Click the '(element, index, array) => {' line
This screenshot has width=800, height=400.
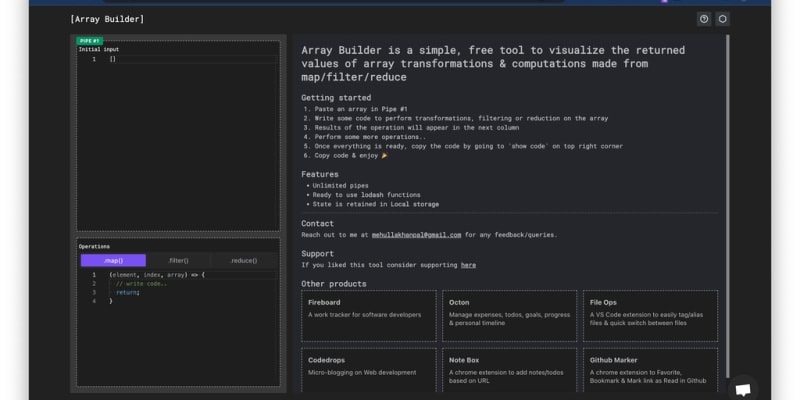pos(157,275)
